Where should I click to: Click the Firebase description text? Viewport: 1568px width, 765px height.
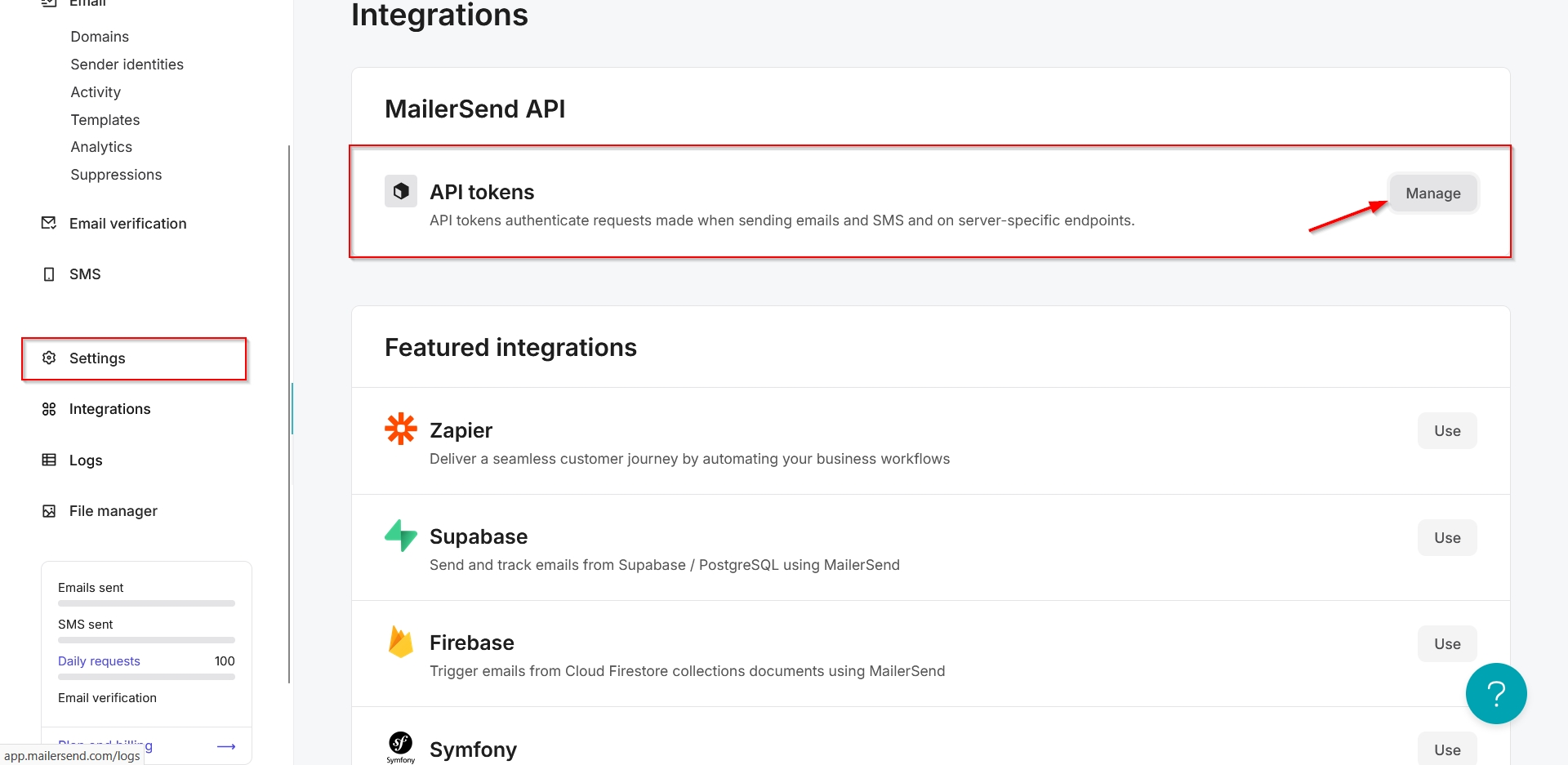point(687,671)
